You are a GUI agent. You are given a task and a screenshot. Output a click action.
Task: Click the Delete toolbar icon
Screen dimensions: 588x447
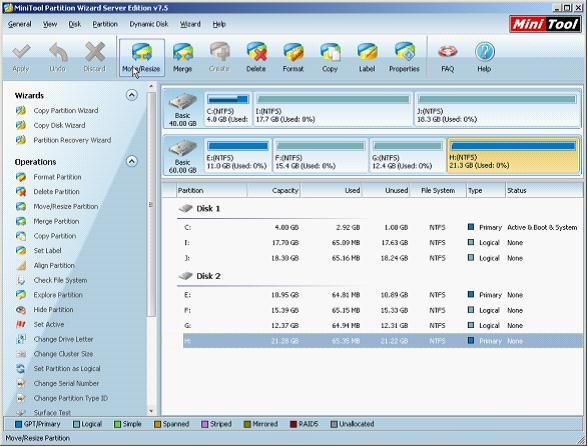256,57
